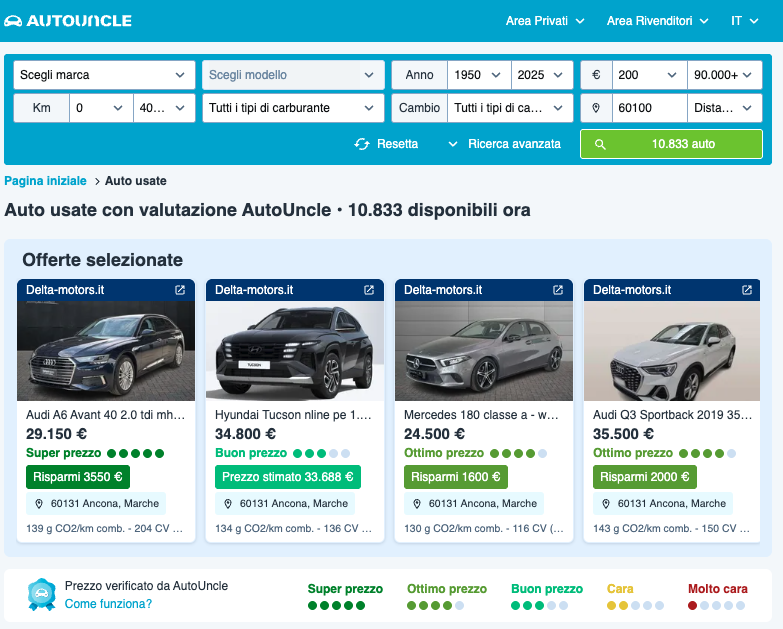Click Risparmi 2000 € badge
Screen dimensions: 783x629
(645, 477)
